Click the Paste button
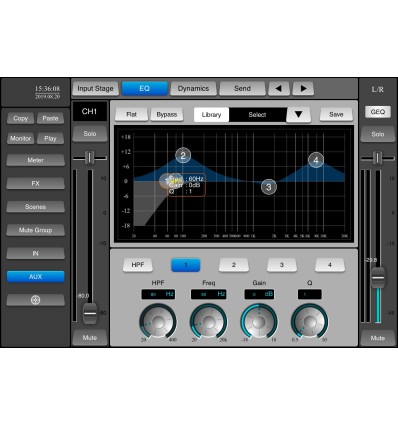The image size is (398, 425). [50, 118]
